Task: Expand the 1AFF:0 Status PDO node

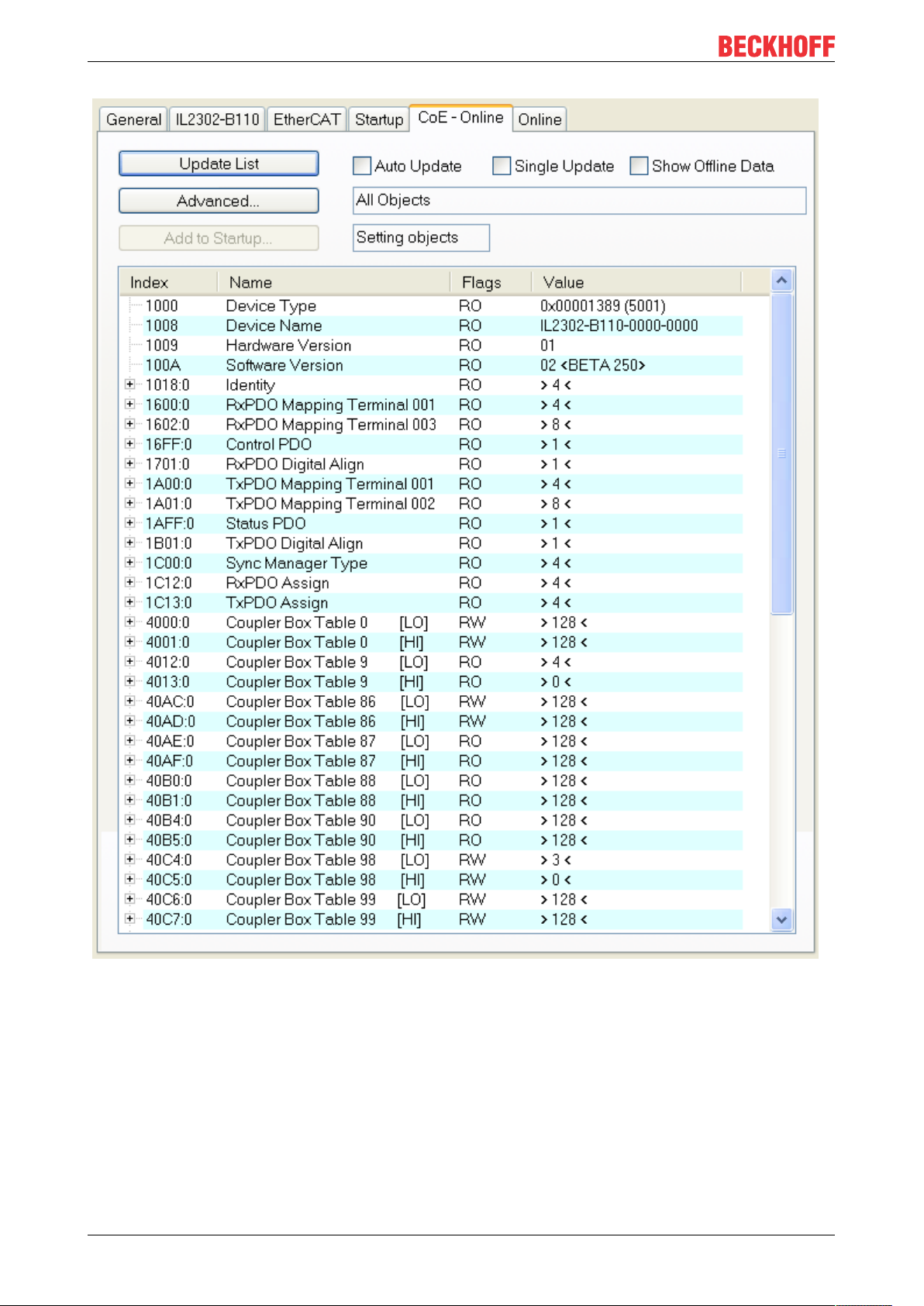Action: 129,523
